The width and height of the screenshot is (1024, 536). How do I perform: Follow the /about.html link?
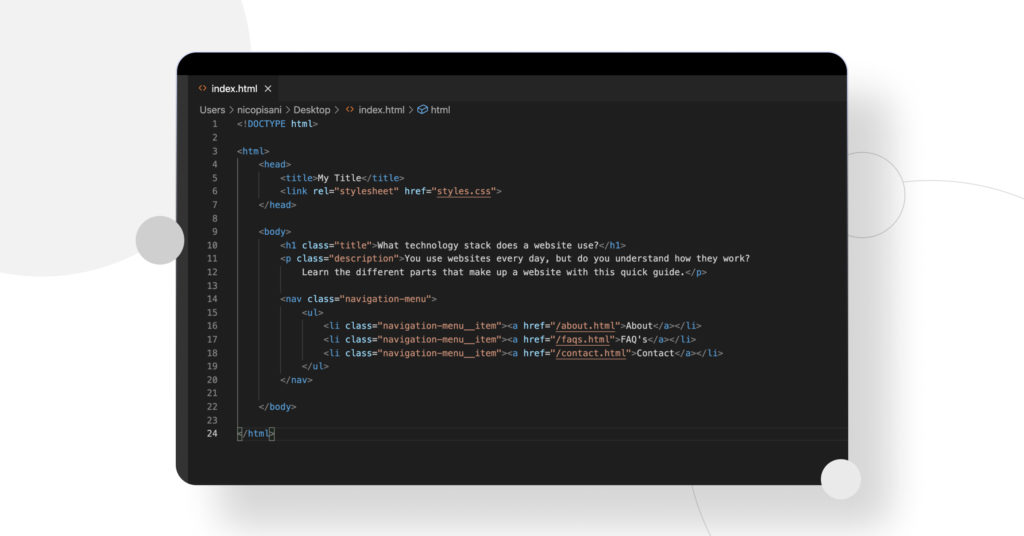(586, 326)
